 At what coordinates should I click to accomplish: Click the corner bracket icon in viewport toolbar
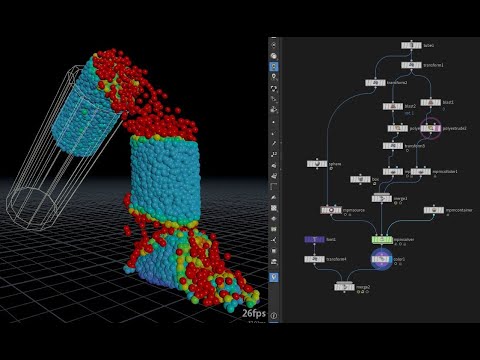[274, 186]
